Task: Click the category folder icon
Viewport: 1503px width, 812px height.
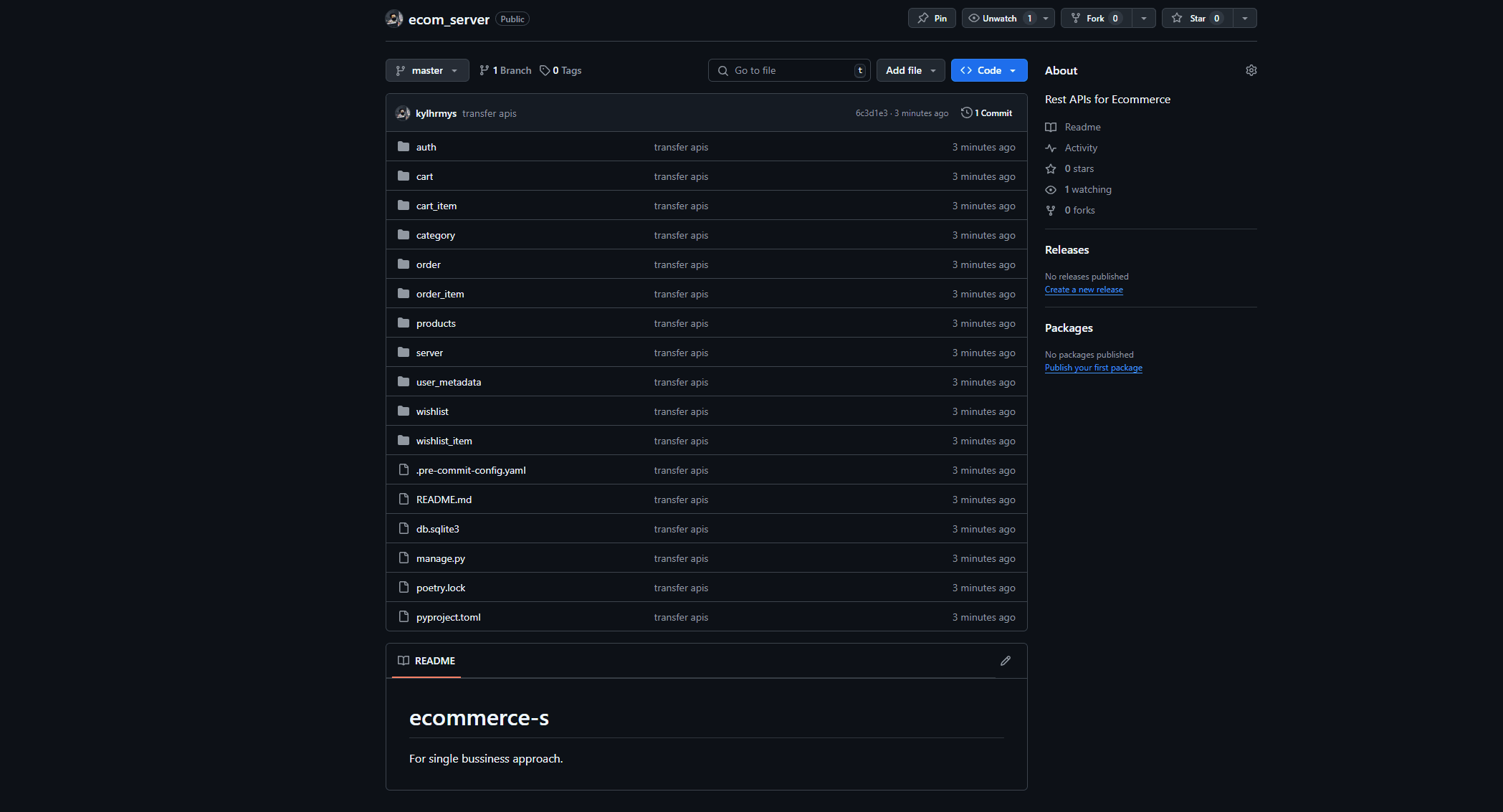Action: tap(404, 235)
